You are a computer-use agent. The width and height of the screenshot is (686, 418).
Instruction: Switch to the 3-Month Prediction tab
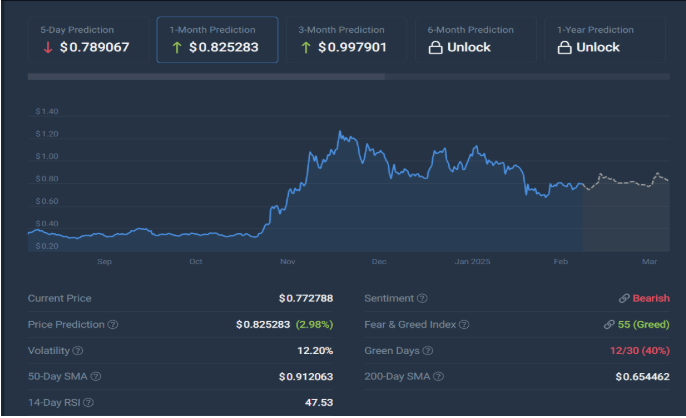pyautogui.click(x=347, y=39)
